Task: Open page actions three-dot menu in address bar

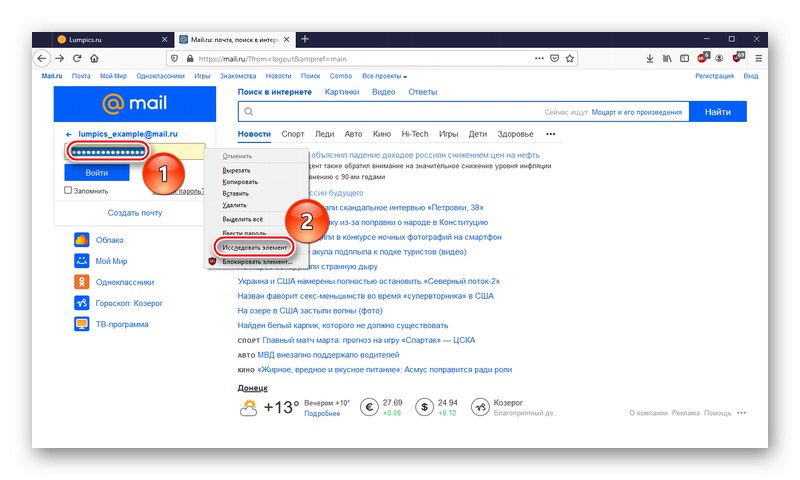Action: pos(539,58)
